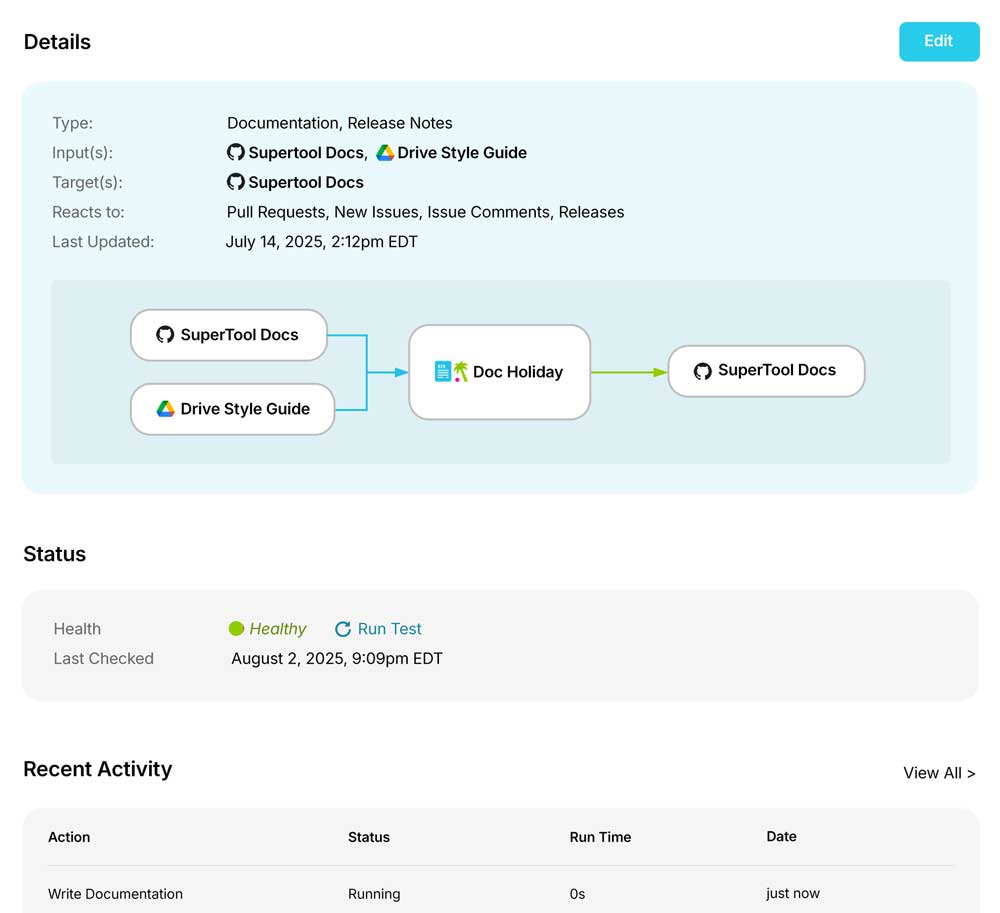Open Drive Style Guide input link
This screenshot has width=1000, height=913.
(x=462, y=153)
